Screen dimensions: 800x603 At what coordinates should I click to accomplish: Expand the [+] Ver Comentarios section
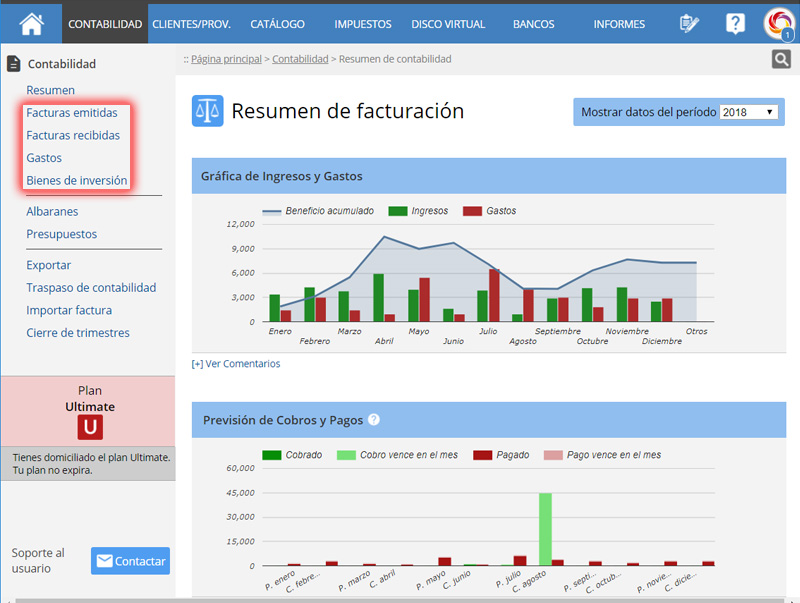coord(236,364)
